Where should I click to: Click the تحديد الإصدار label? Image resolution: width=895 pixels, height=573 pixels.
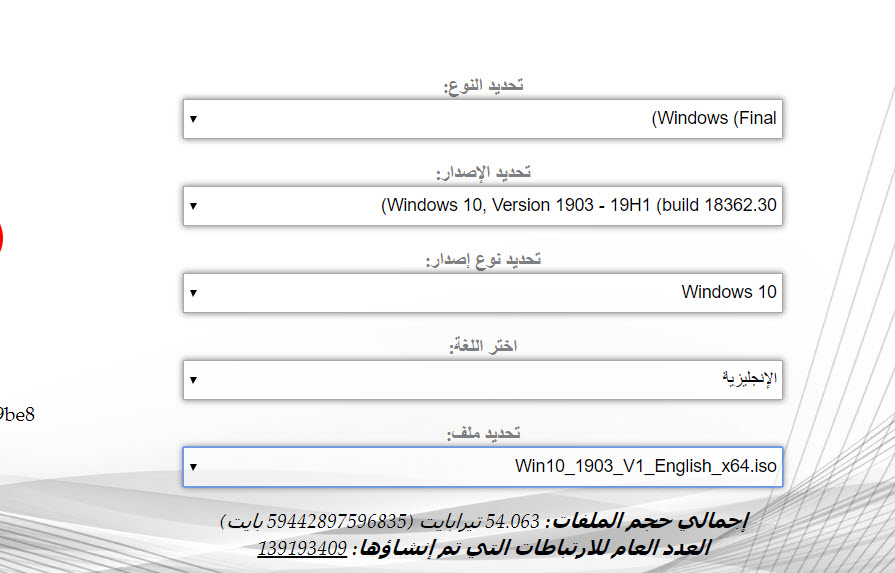483,172
